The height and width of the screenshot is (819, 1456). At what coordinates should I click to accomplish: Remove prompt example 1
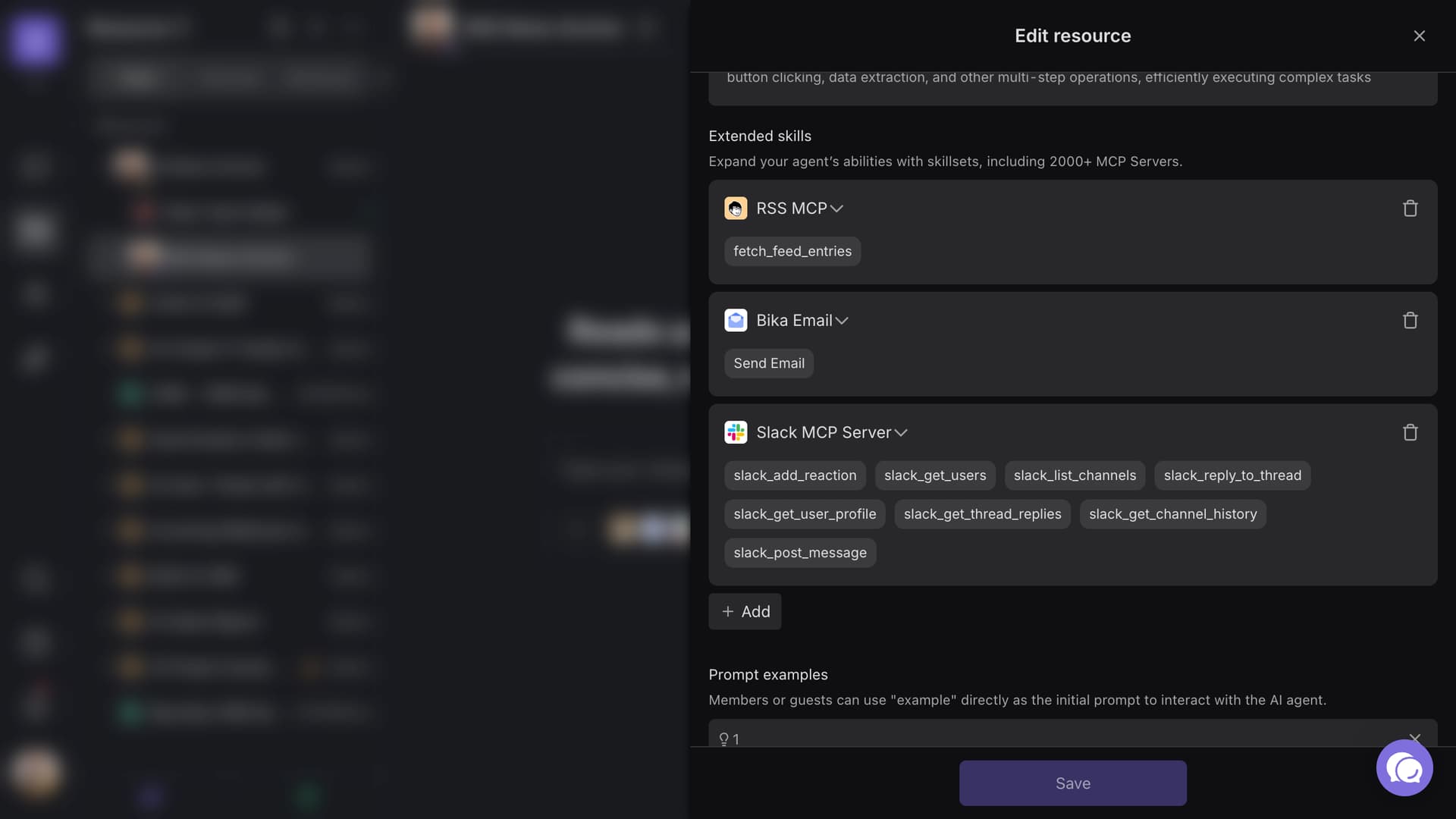pos(1414,738)
